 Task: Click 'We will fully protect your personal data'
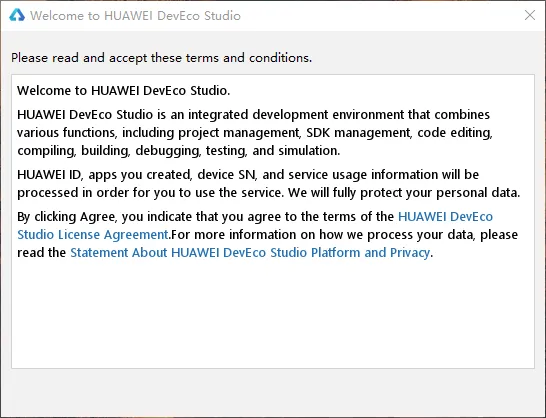[404, 193]
